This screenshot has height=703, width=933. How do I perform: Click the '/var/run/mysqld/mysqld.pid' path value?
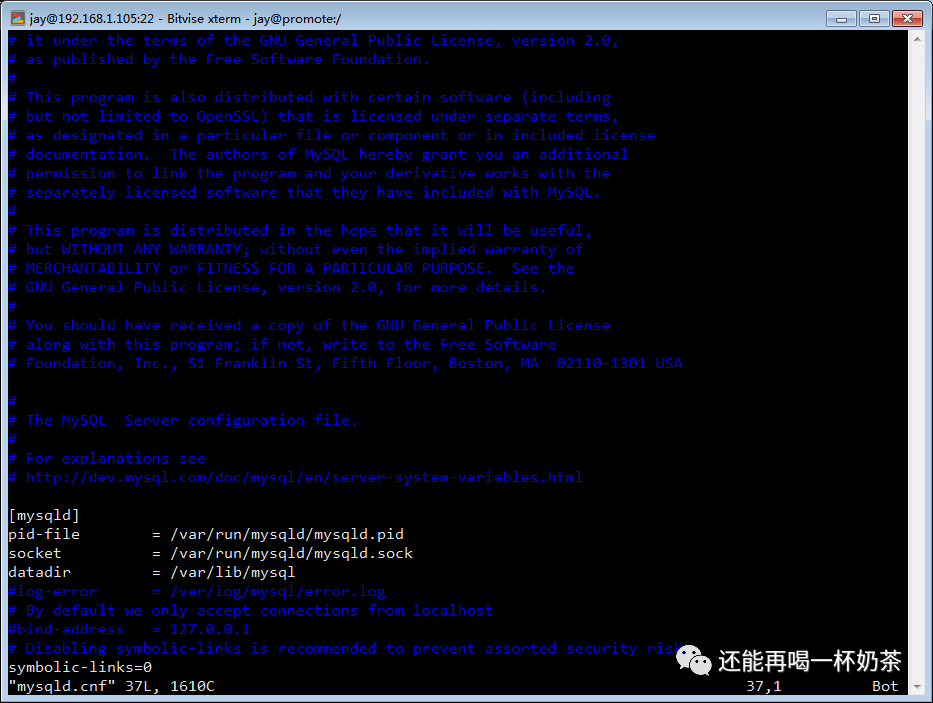tap(287, 535)
